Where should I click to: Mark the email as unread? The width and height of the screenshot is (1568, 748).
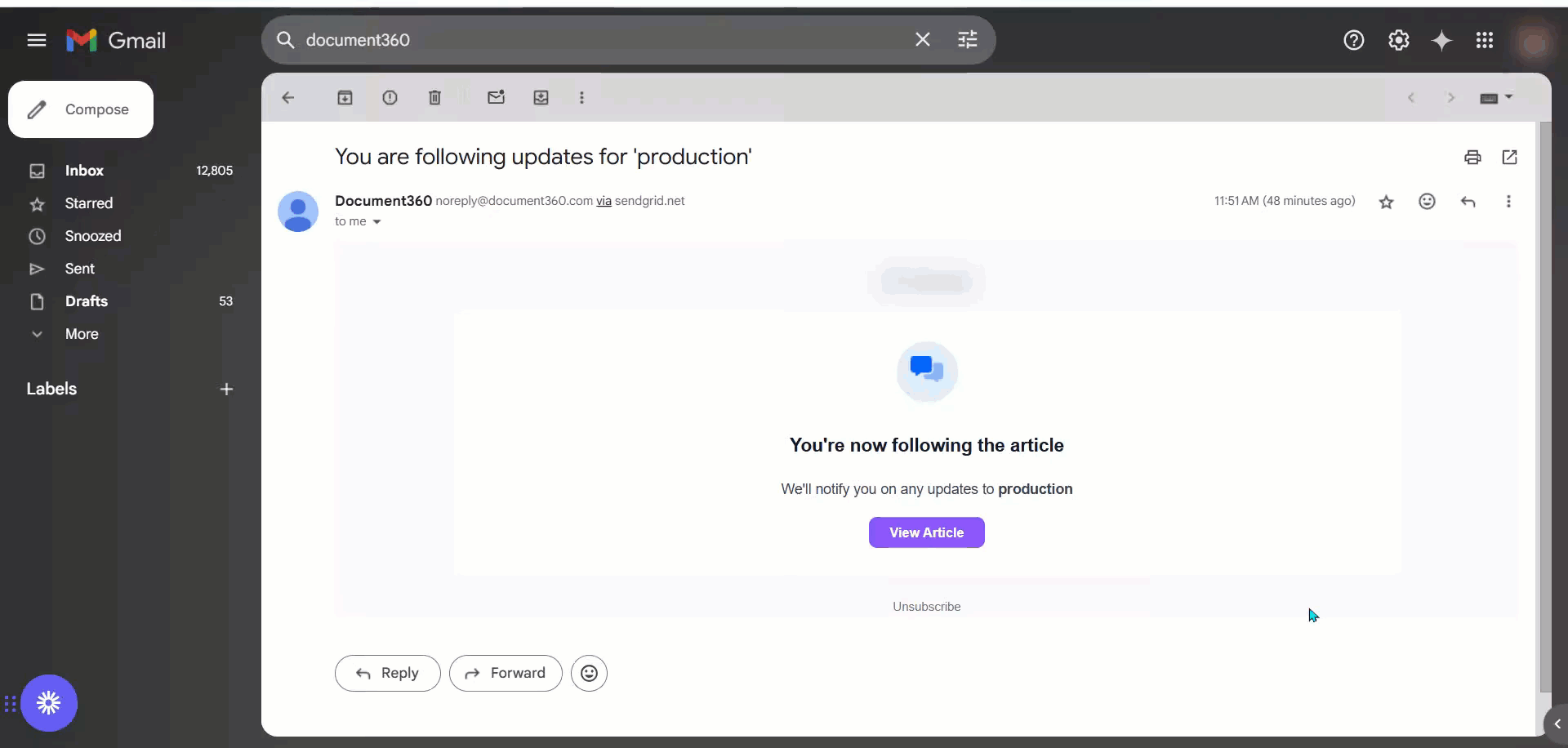(x=497, y=97)
